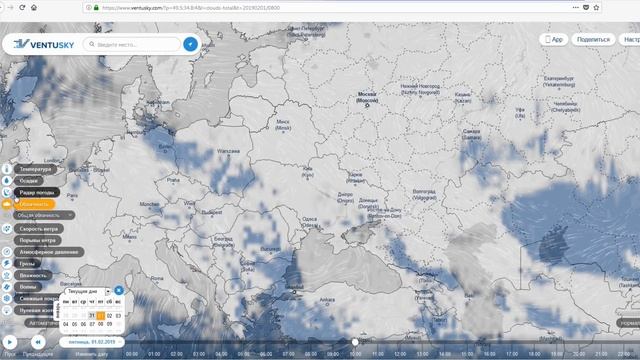Close the calendar popup with X

coord(119,290)
